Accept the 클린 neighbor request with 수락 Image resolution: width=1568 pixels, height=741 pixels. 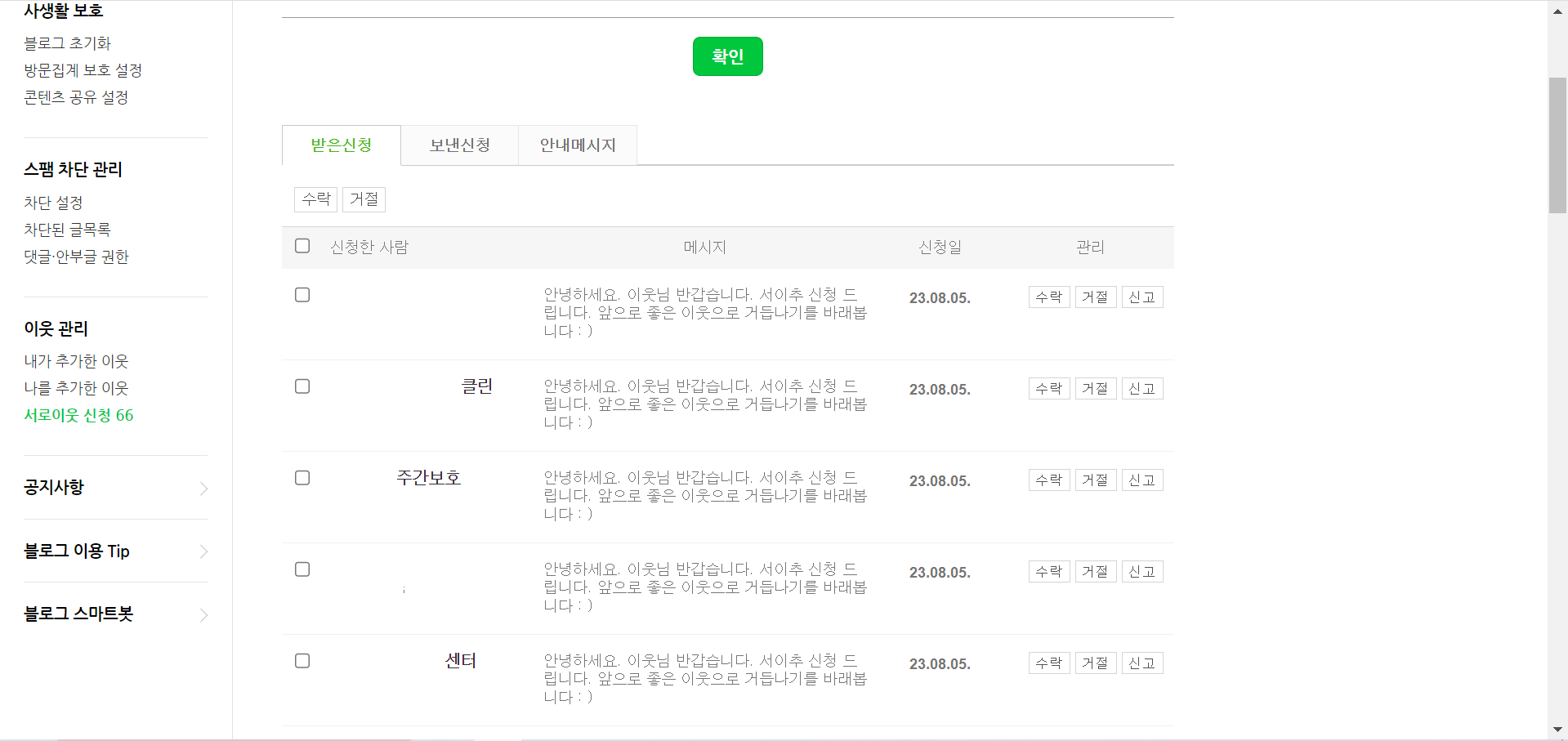tap(1048, 389)
